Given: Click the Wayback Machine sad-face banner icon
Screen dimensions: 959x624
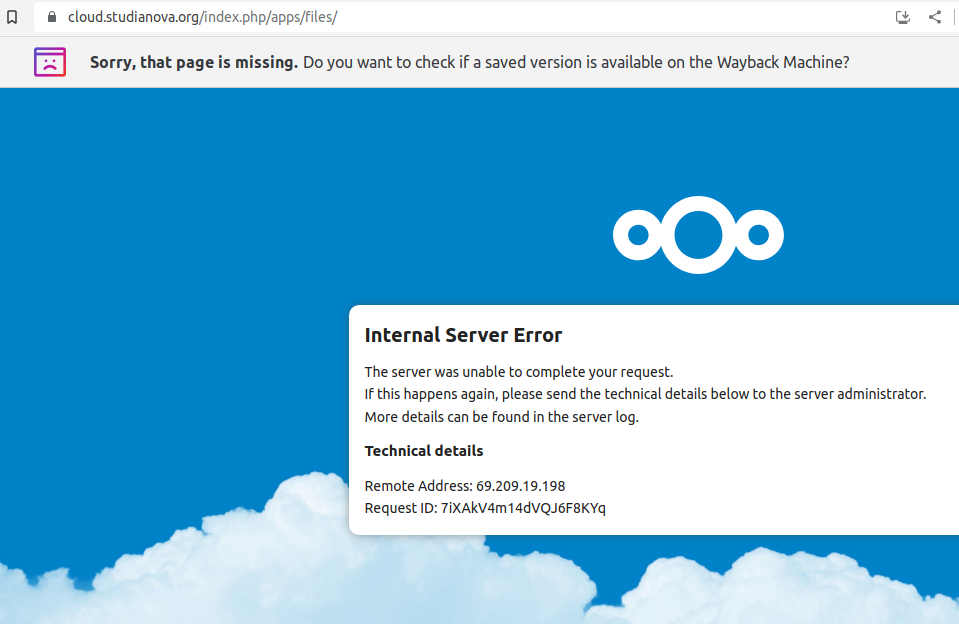Looking at the screenshot, I should (x=49, y=61).
